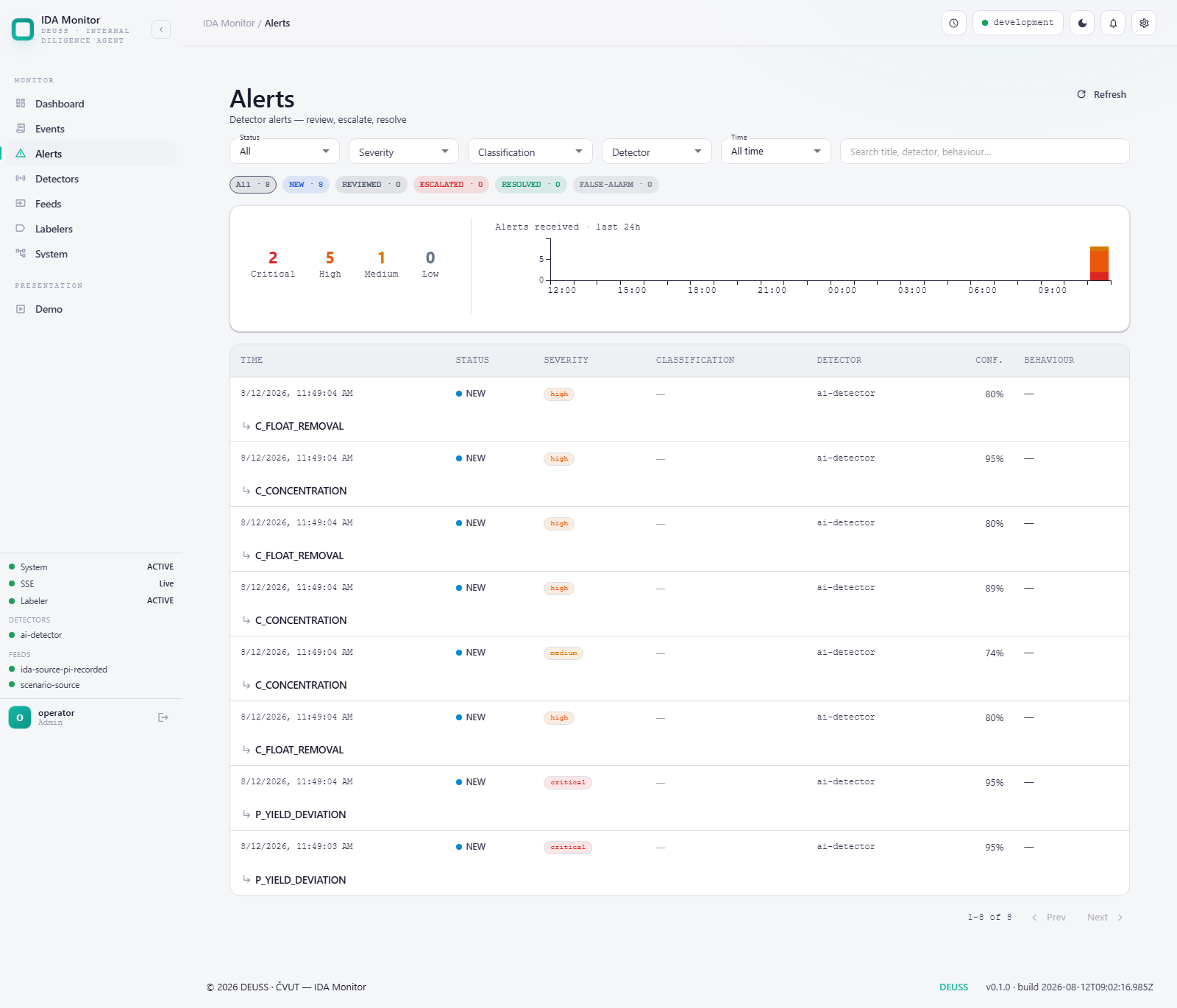Click the SEVERITY column header
The width and height of the screenshot is (1177, 1008).
(566, 360)
